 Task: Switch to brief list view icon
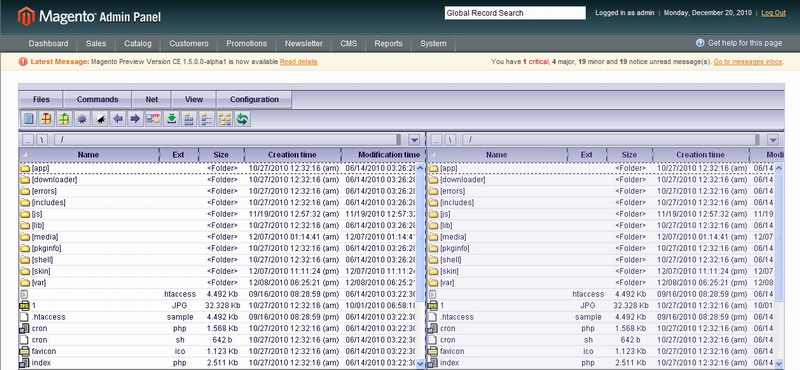pyautogui.click(x=189, y=119)
